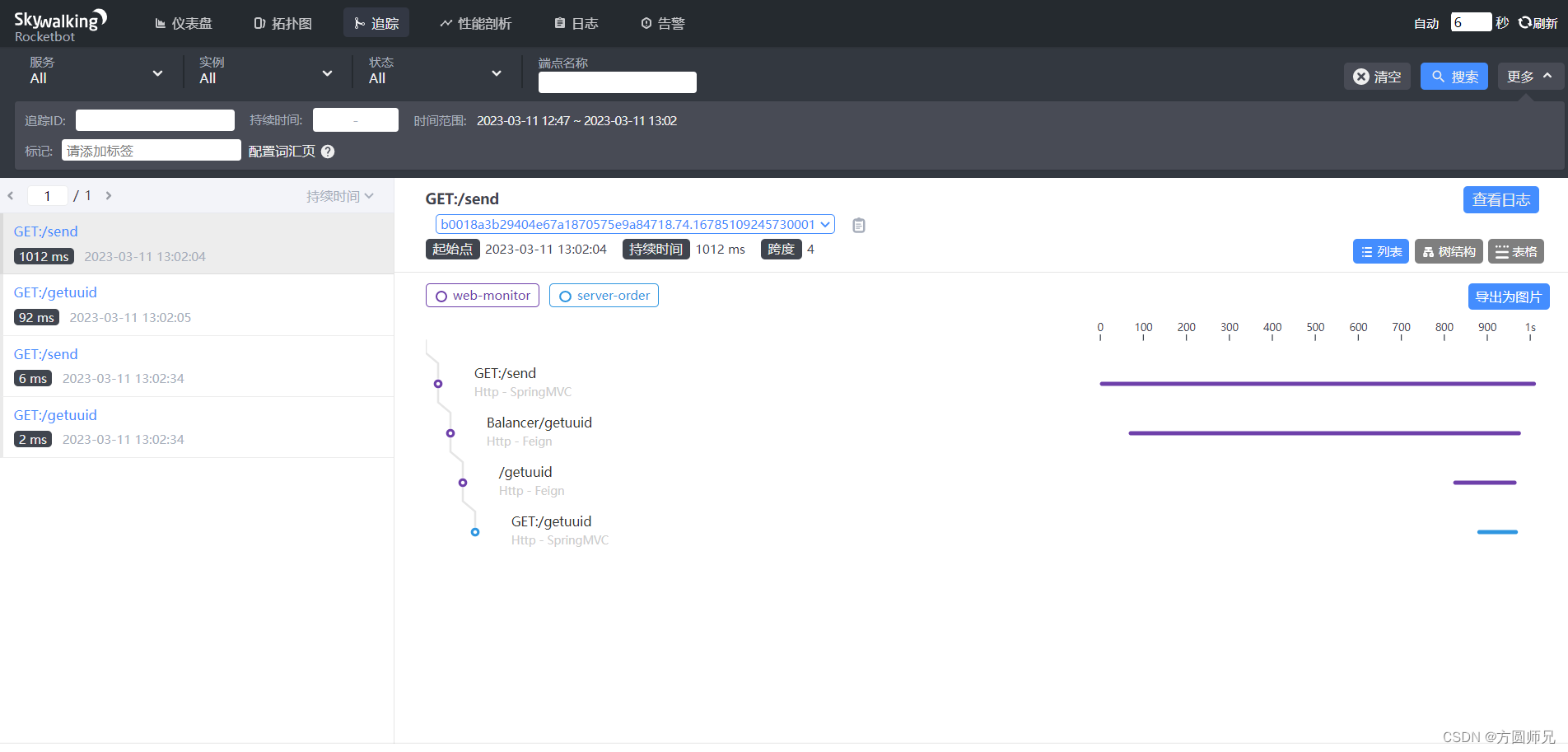Click the 刷新 refresh button
The image size is (1568, 752).
click(1538, 23)
